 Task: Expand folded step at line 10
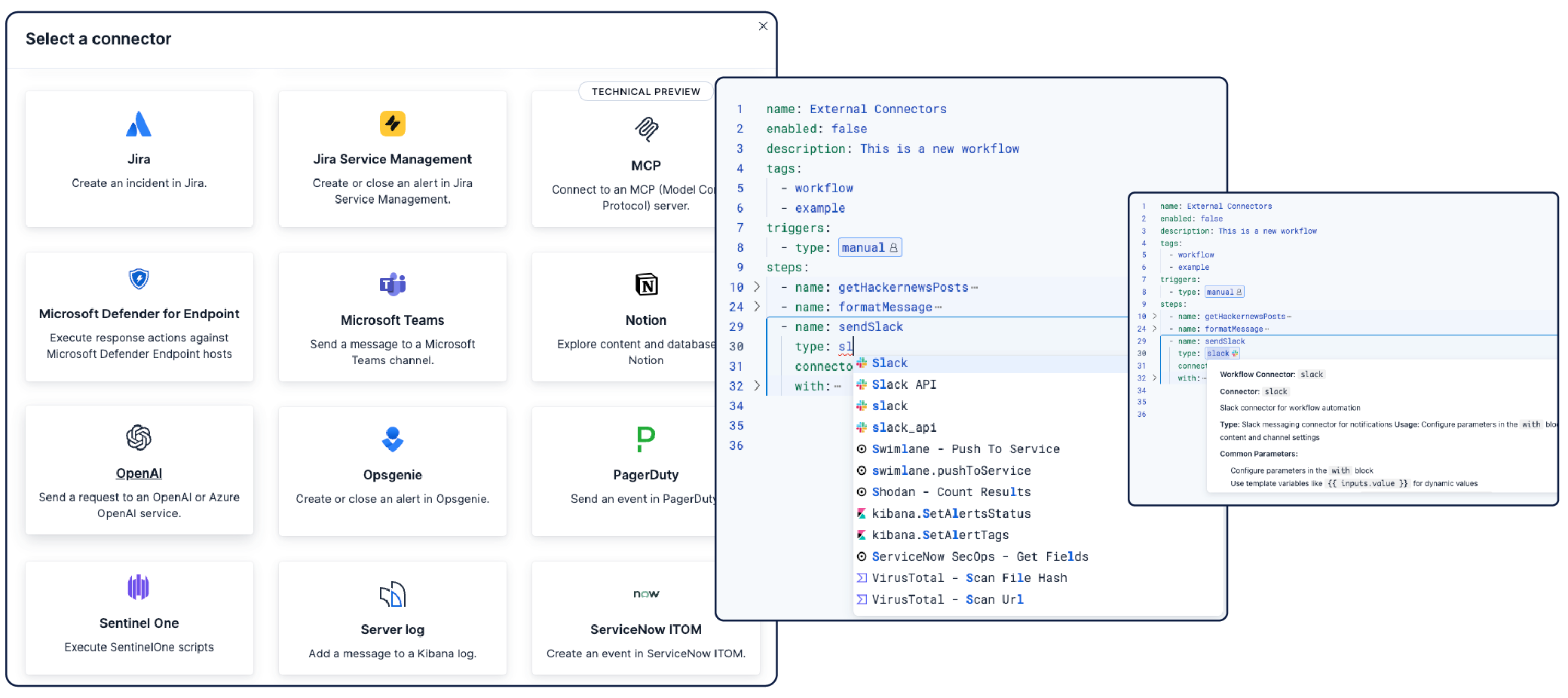pyautogui.click(x=757, y=287)
